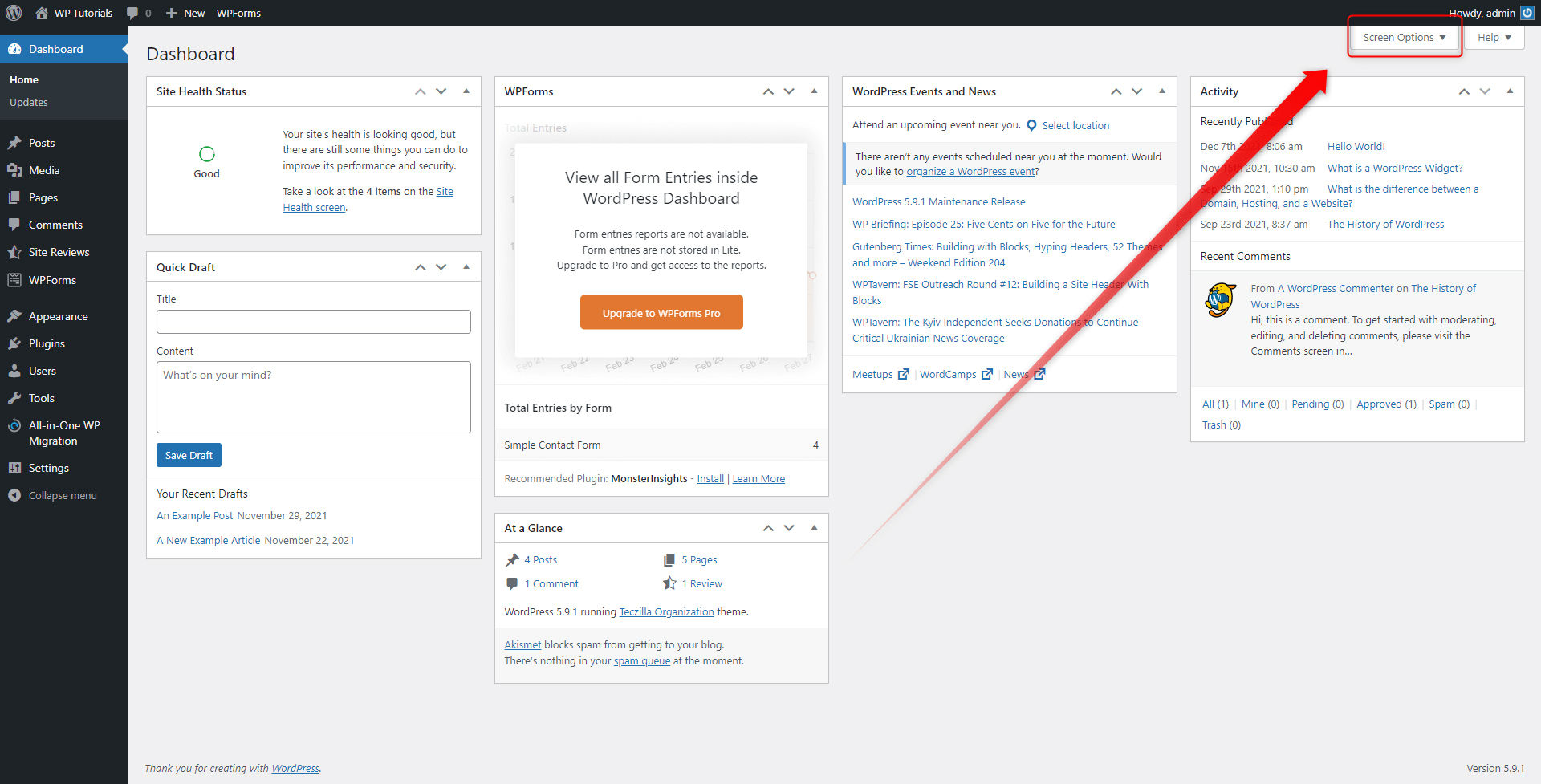Click the commenter avatar in Recent Comments

pos(1221,300)
